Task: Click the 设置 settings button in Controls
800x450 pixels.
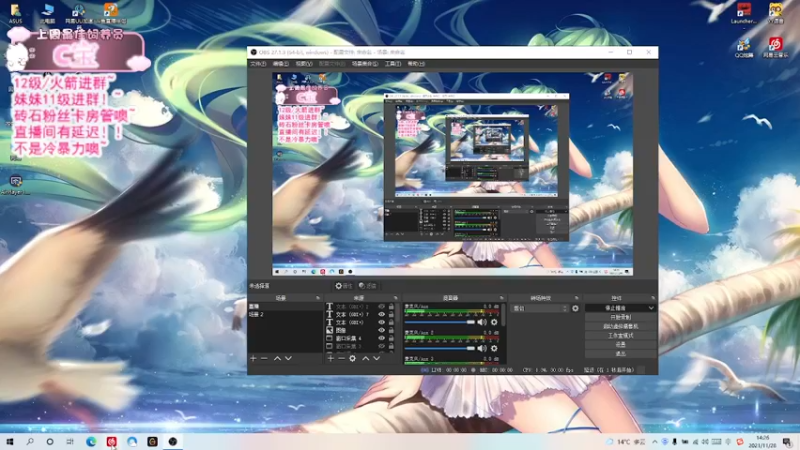Action: (620, 345)
